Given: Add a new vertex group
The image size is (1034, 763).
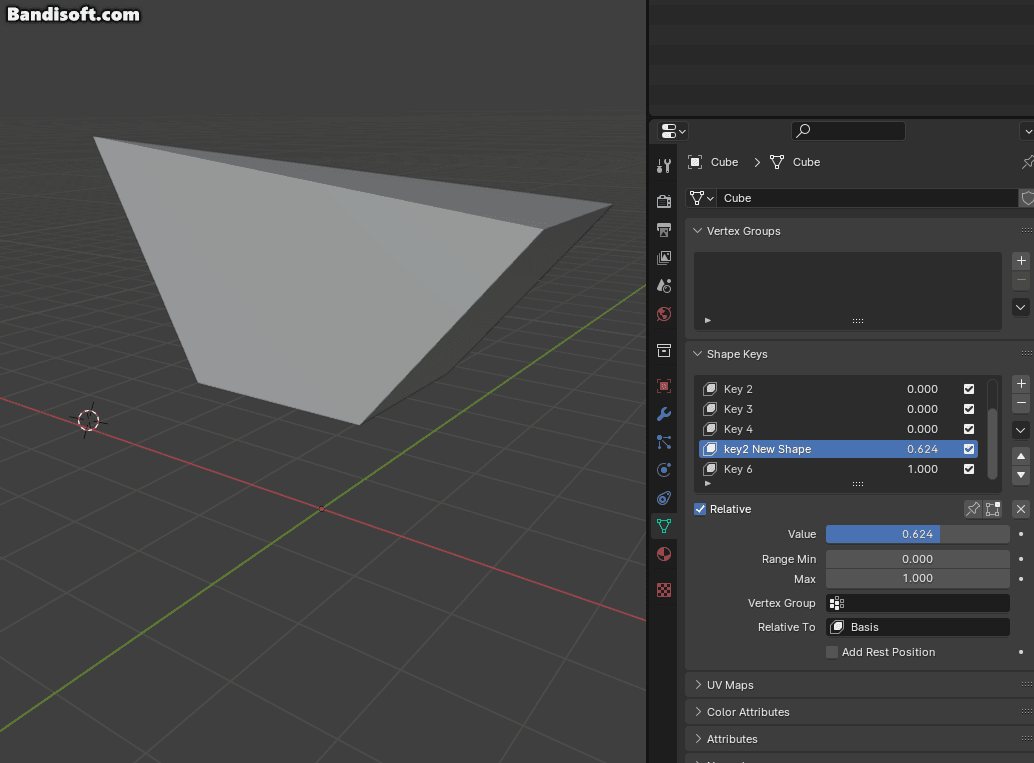Looking at the screenshot, I should 1020,260.
